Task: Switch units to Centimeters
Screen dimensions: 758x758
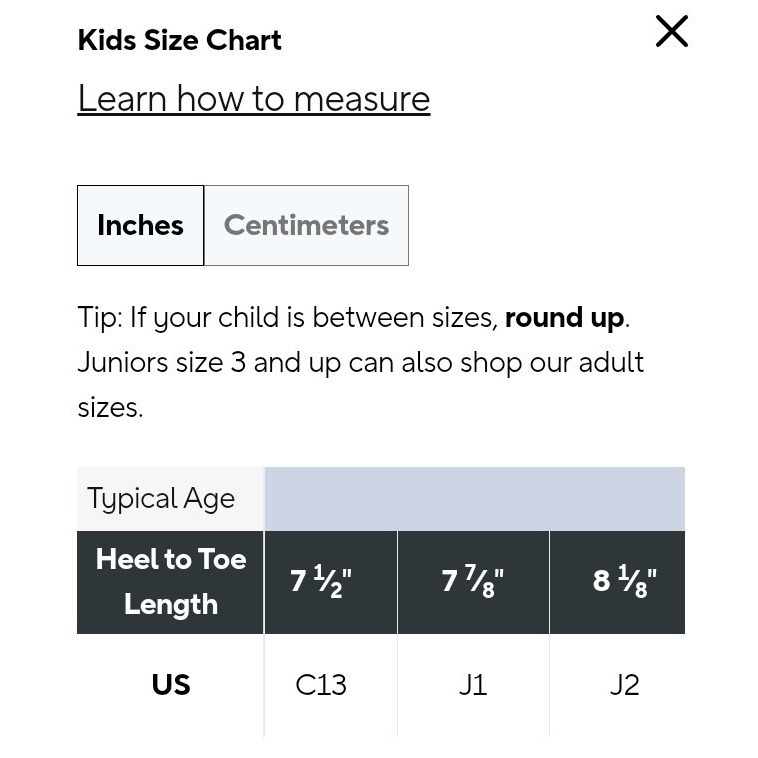Action: pyautogui.click(x=306, y=225)
